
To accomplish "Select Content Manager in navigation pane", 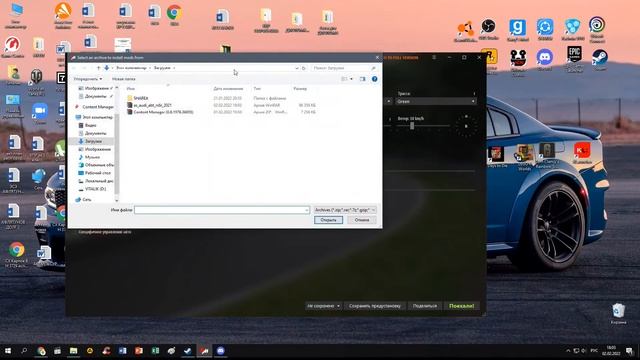I will click(x=98, y=107).
